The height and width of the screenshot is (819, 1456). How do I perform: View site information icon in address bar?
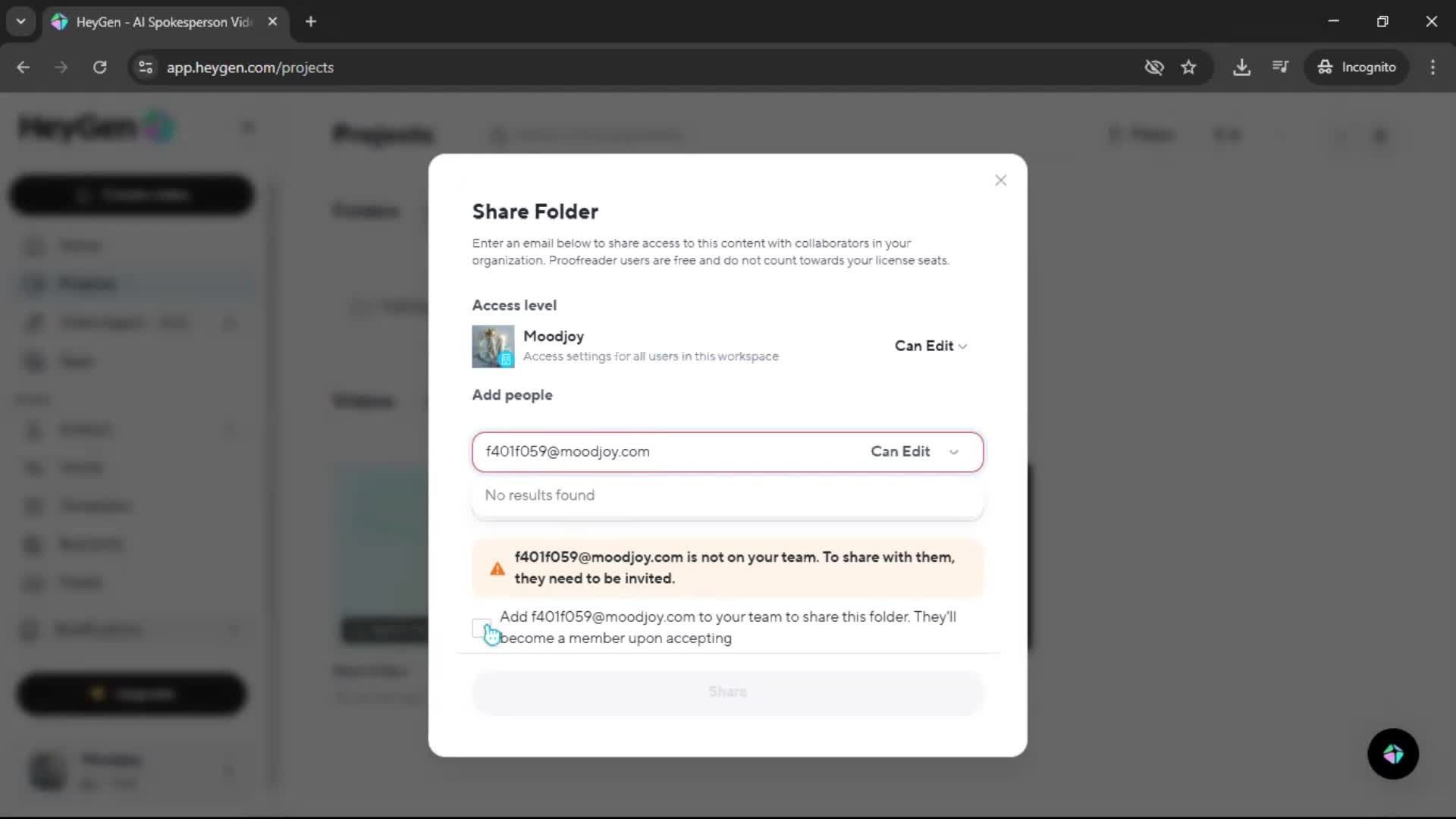tap(146, 67)
